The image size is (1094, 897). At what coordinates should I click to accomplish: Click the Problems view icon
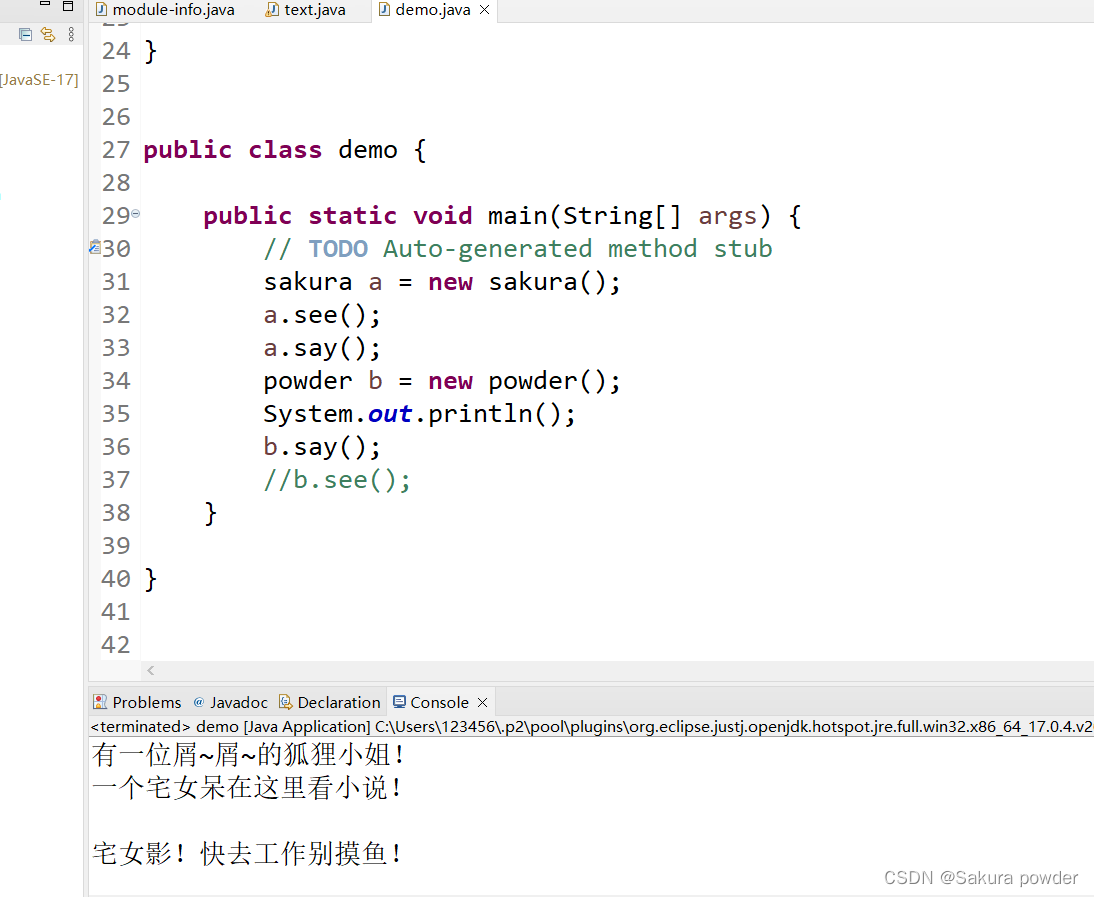click(98, 702)
